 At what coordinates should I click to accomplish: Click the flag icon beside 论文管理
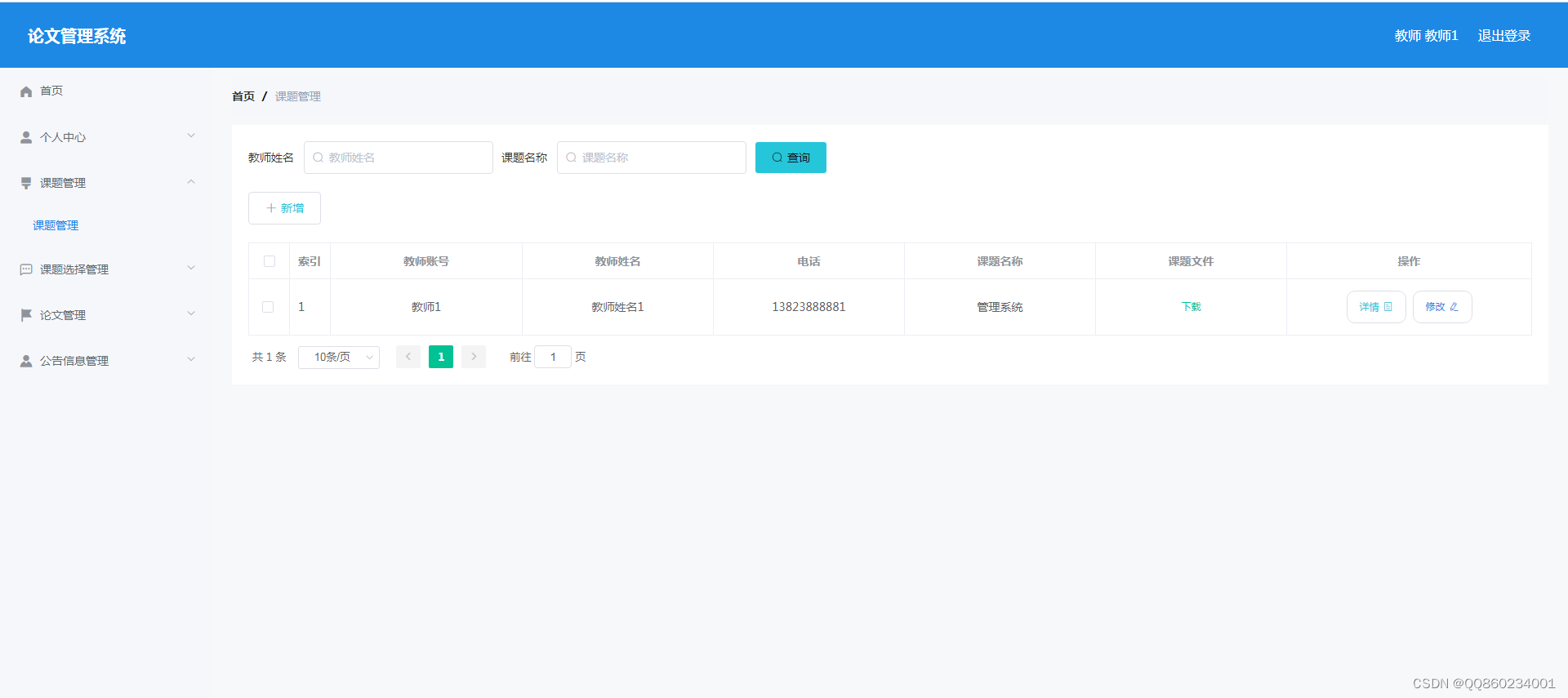click(x=26, y=315)
